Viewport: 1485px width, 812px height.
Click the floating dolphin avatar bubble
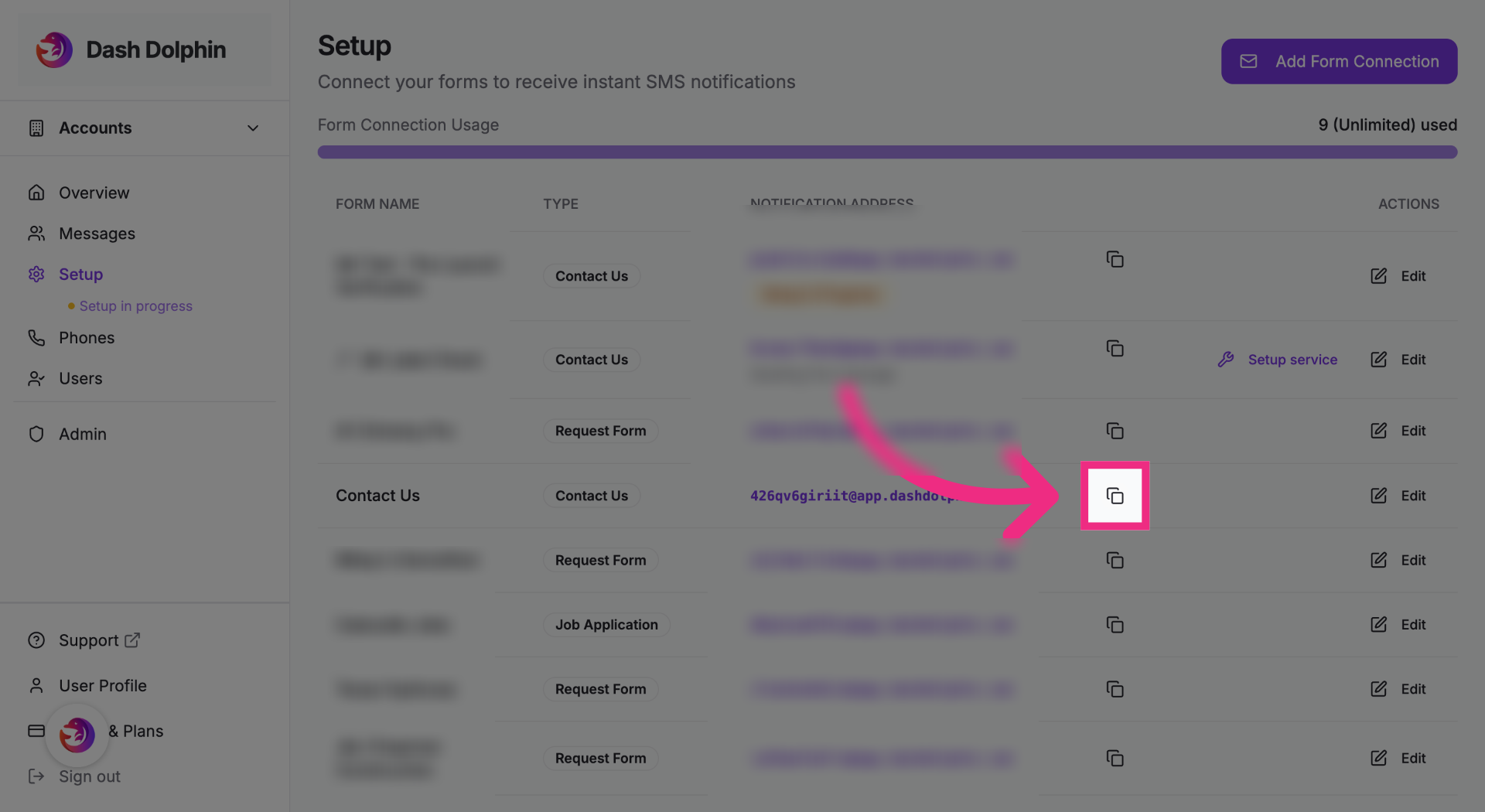click(77, 735)
